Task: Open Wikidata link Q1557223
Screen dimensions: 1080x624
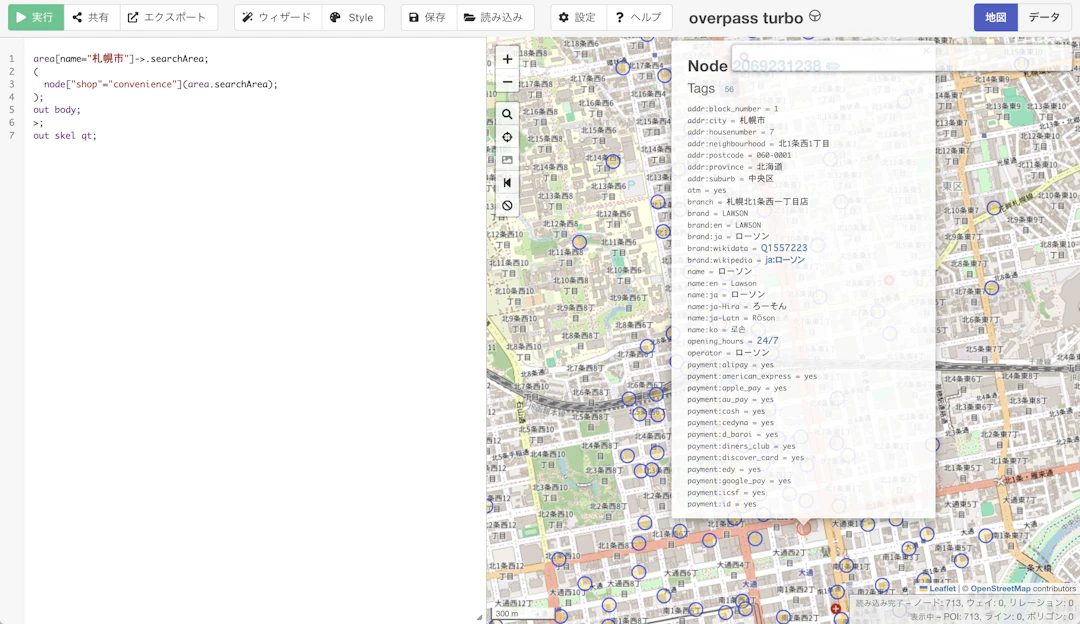Action: [x=784, y=248]
